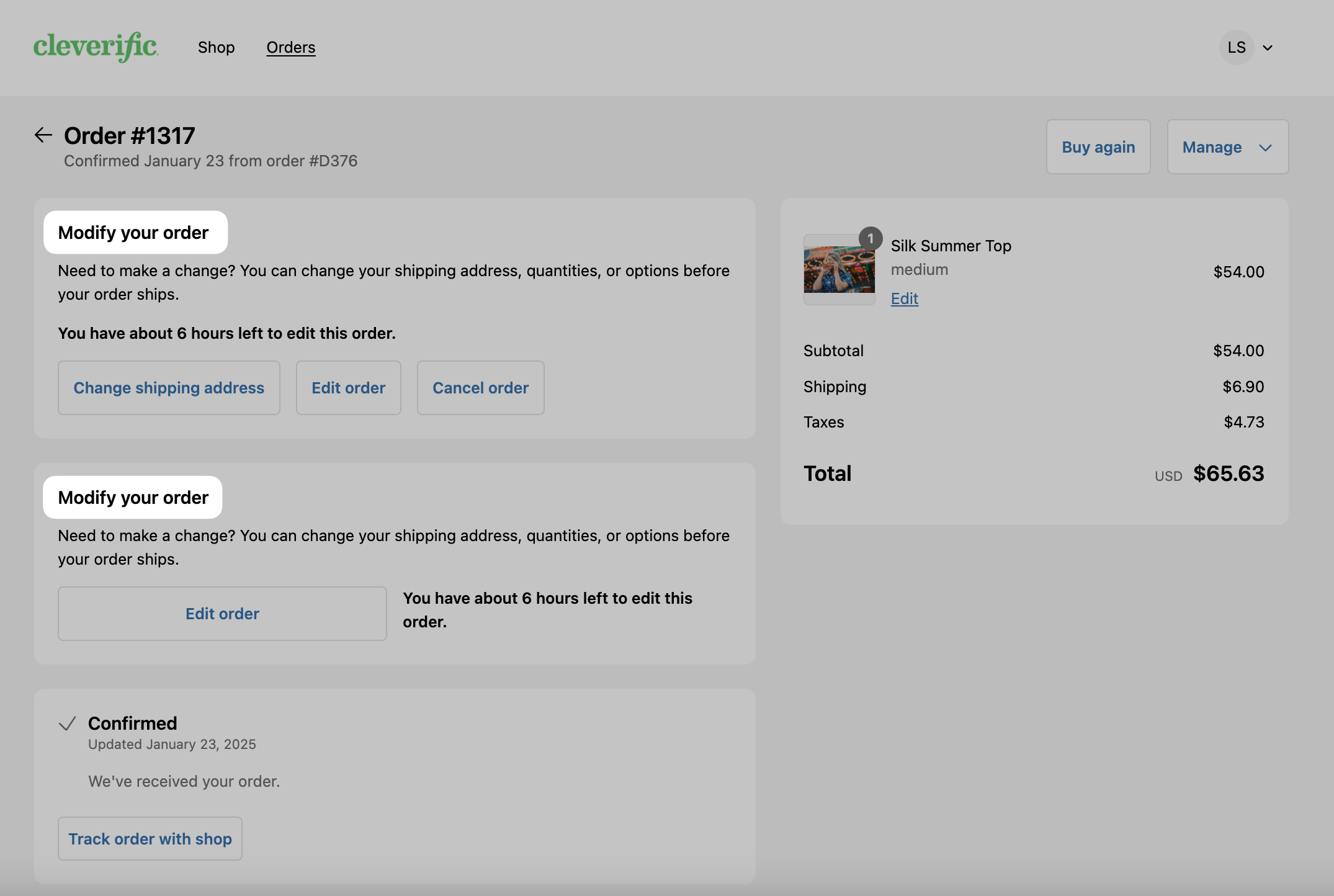Screen dimensions: 1334x896
Task: Click the second Modify your order heading
Action: [x=133, y=498]
